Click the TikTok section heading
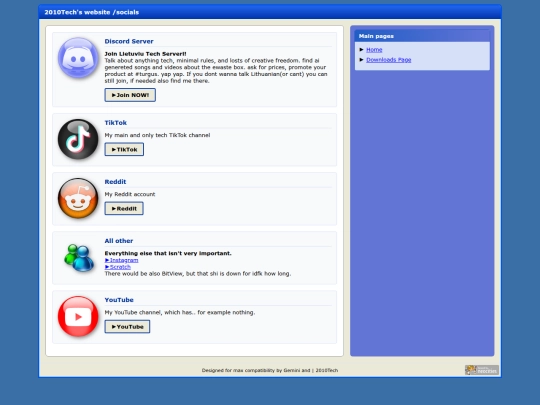The width and height of the screenshot is (540, 405). point(116,123)
